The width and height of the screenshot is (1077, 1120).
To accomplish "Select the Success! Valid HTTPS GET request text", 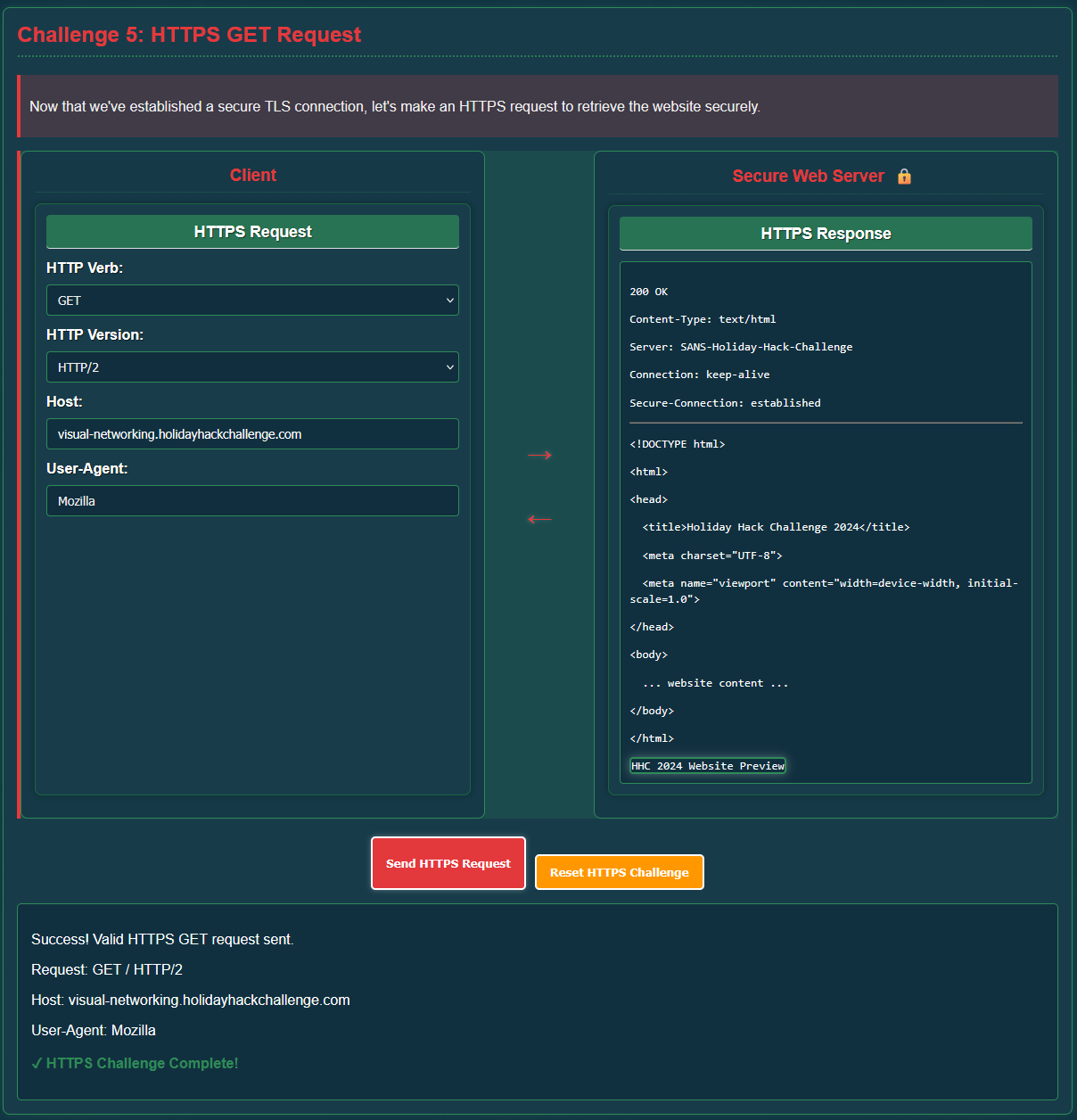I will point(161,939).
